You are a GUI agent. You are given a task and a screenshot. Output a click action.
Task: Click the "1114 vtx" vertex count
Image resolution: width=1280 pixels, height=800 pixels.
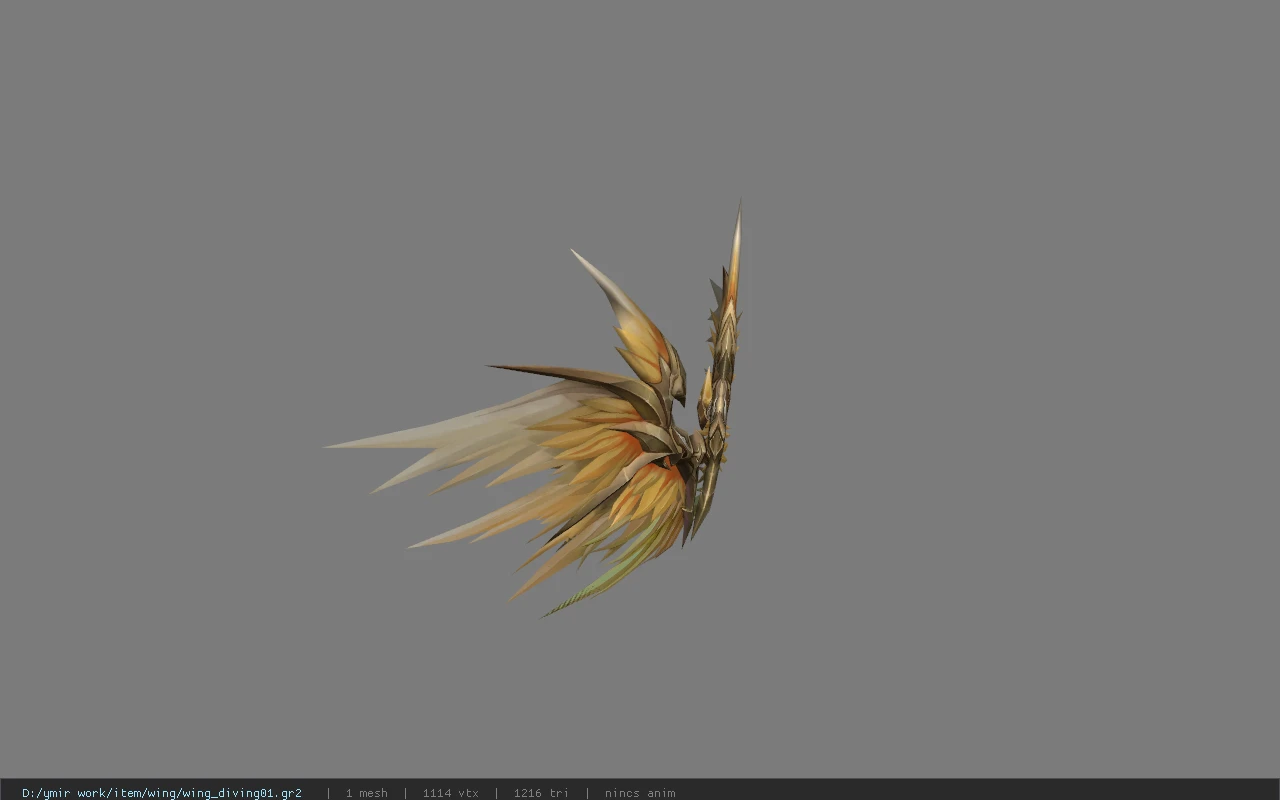pos(450,793)
